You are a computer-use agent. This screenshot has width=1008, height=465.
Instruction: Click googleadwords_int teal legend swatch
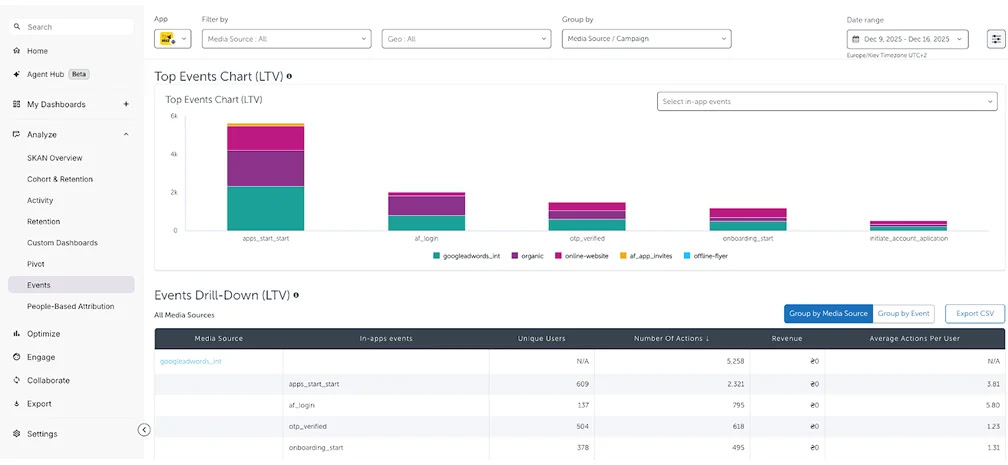click(437, 256)
